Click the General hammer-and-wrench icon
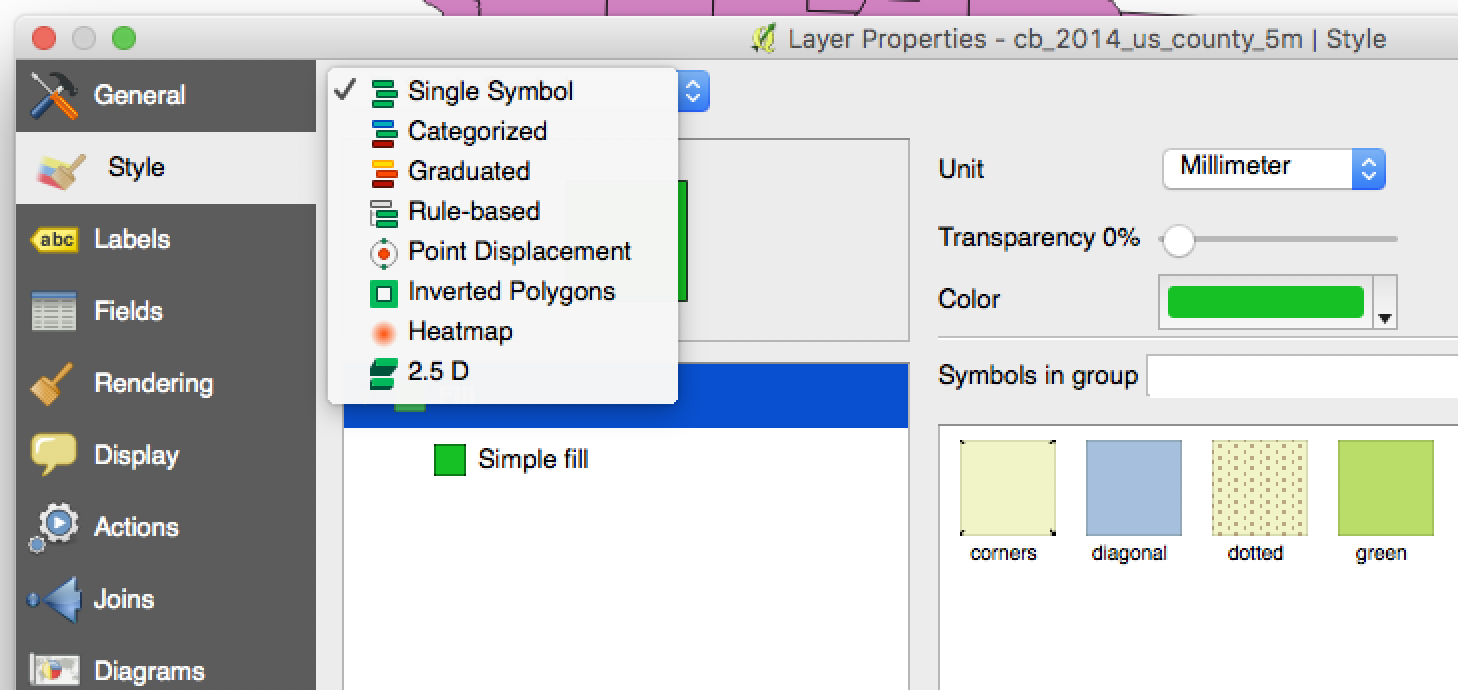Viewport: 1458px width, 690px height. 54,95
